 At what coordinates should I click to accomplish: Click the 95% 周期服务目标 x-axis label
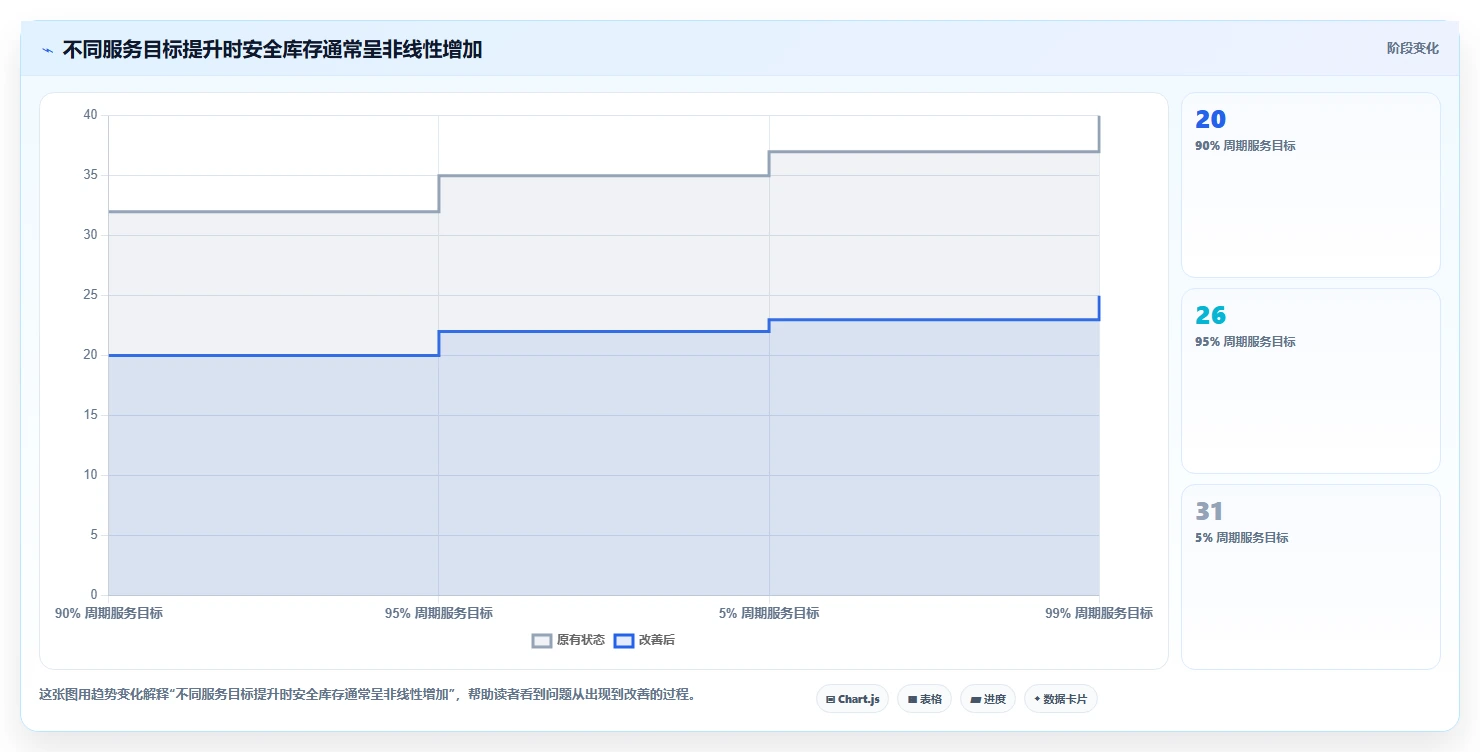438,613
